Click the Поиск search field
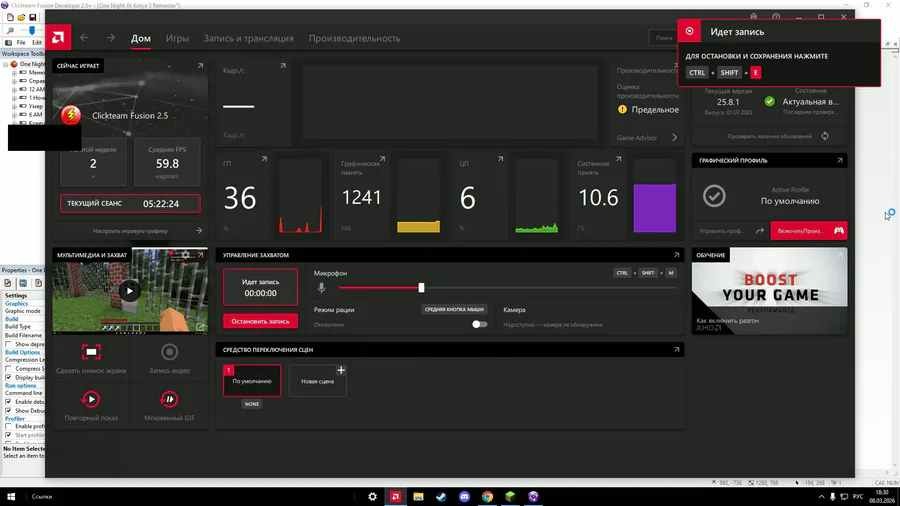 click(x=664, y=38)
